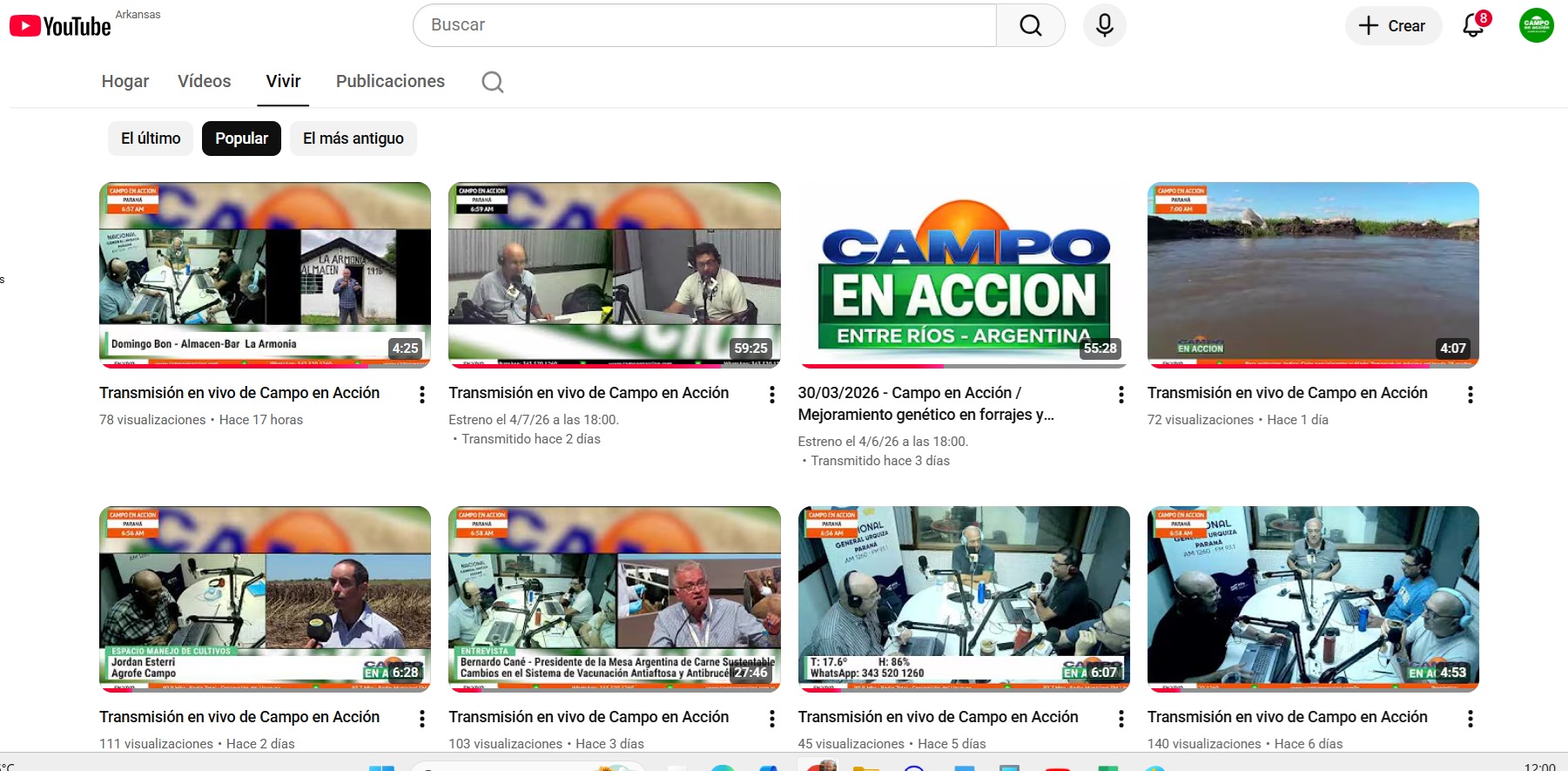Click the Crear button
The height and width of the screenshot is (771, 1568).
1393,25
